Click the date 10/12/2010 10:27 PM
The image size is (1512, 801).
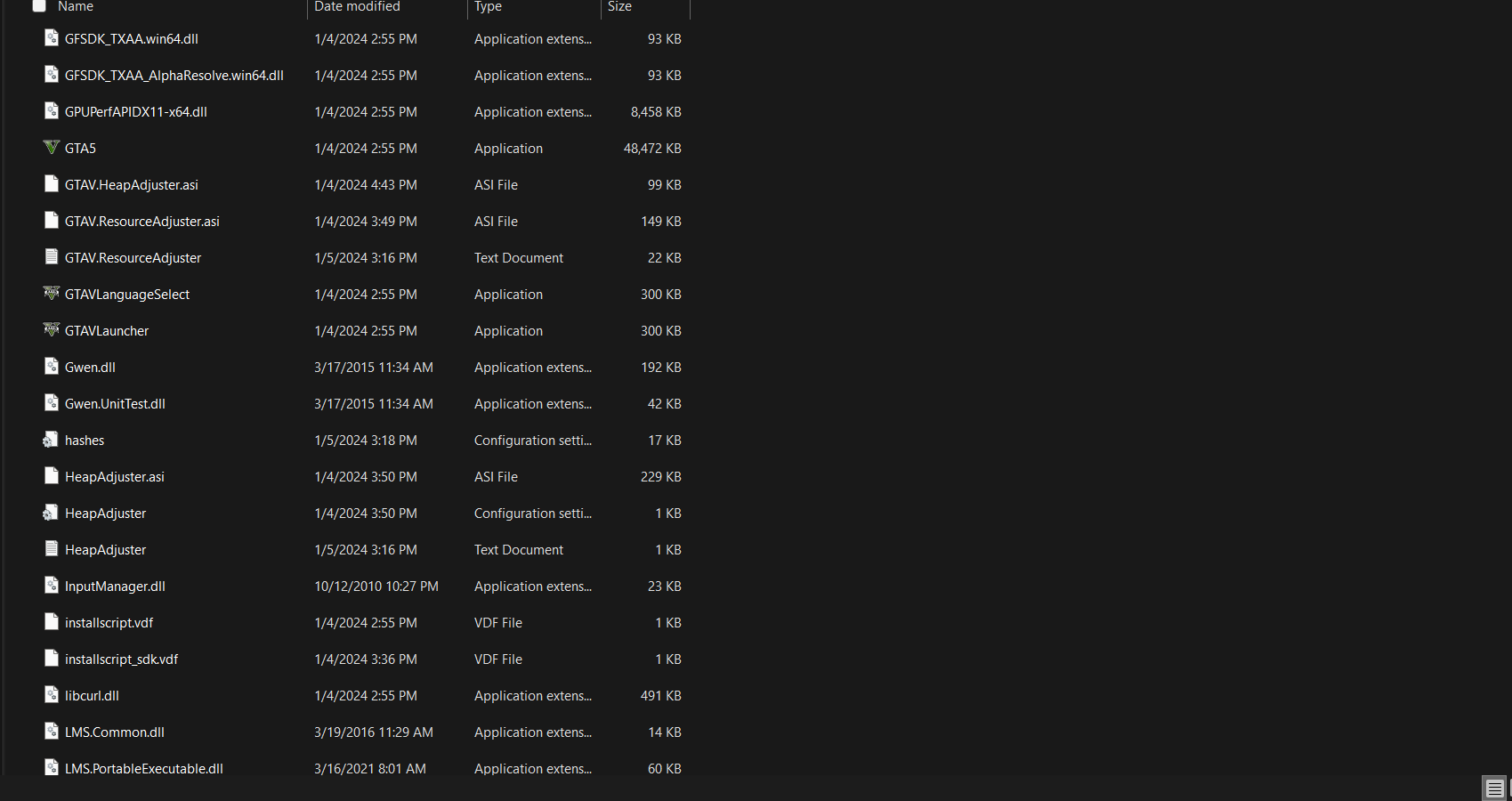(376, 587)
